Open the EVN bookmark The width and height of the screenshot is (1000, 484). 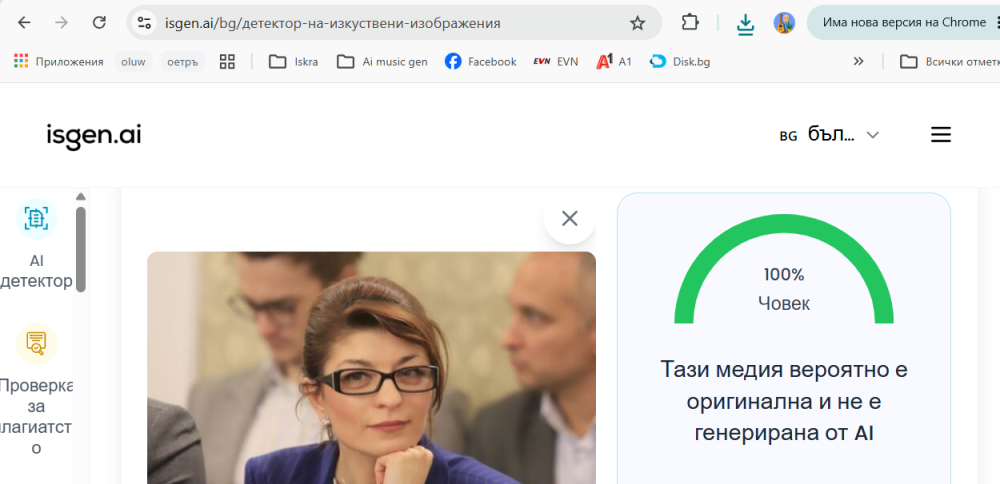tap(555, 61)
